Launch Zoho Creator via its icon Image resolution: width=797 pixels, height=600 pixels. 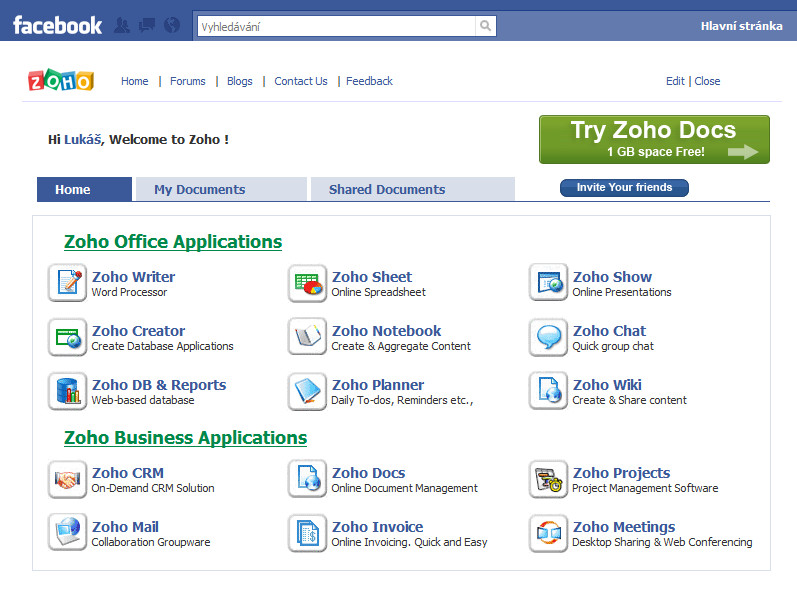pyautogui.click(x=68, y=337)
